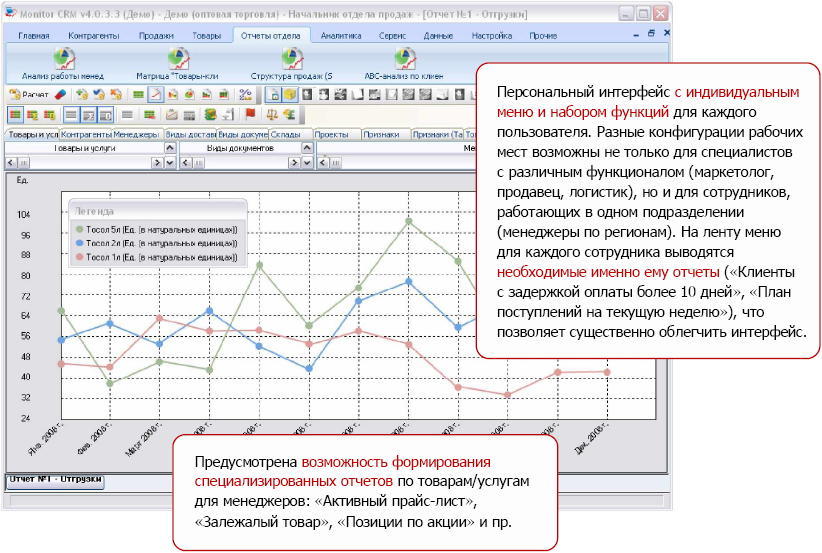This screenshot has height=553, width=822.
Task: Open the 'Настройка' ribbon tab
Action: click(x=492, y=36)
